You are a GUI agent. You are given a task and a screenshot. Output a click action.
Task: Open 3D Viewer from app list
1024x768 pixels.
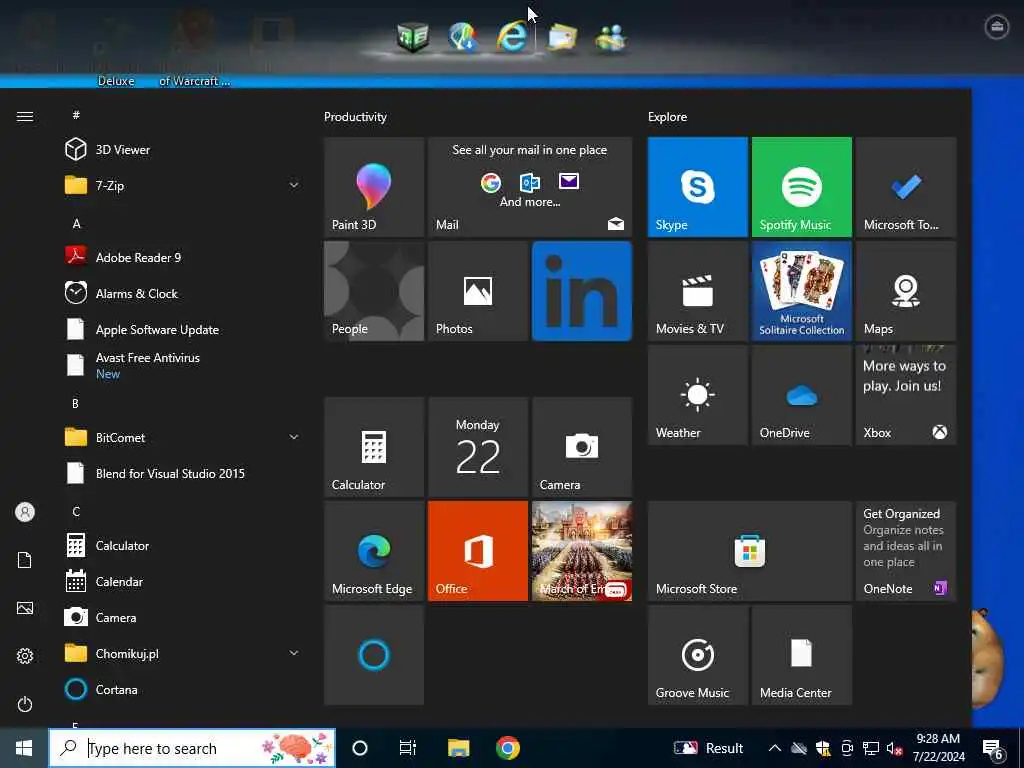[x=183, y=150]
